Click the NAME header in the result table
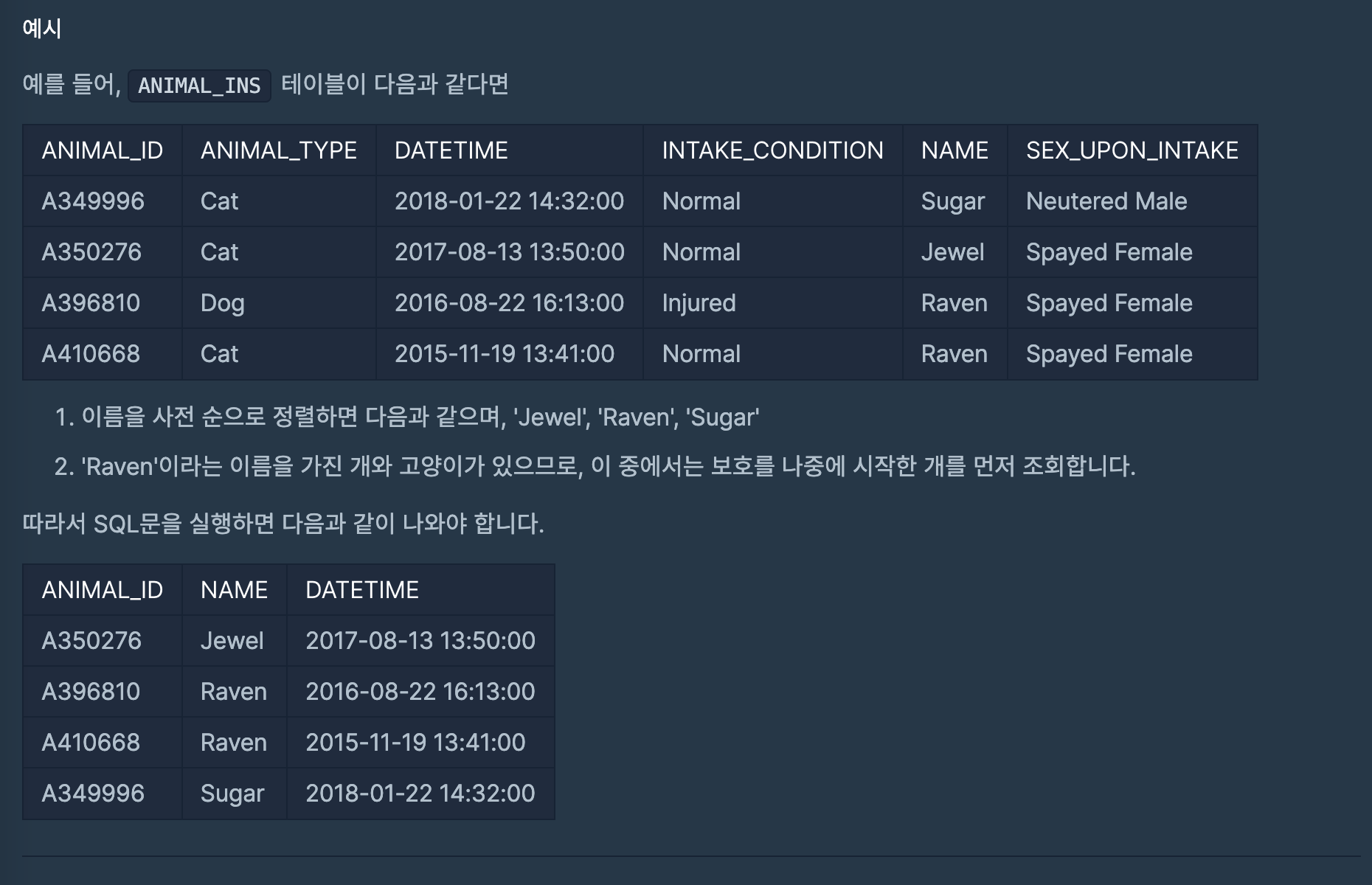Viewport: 1372px width, 885px height. pyautogui.click(x=234, y=590)
